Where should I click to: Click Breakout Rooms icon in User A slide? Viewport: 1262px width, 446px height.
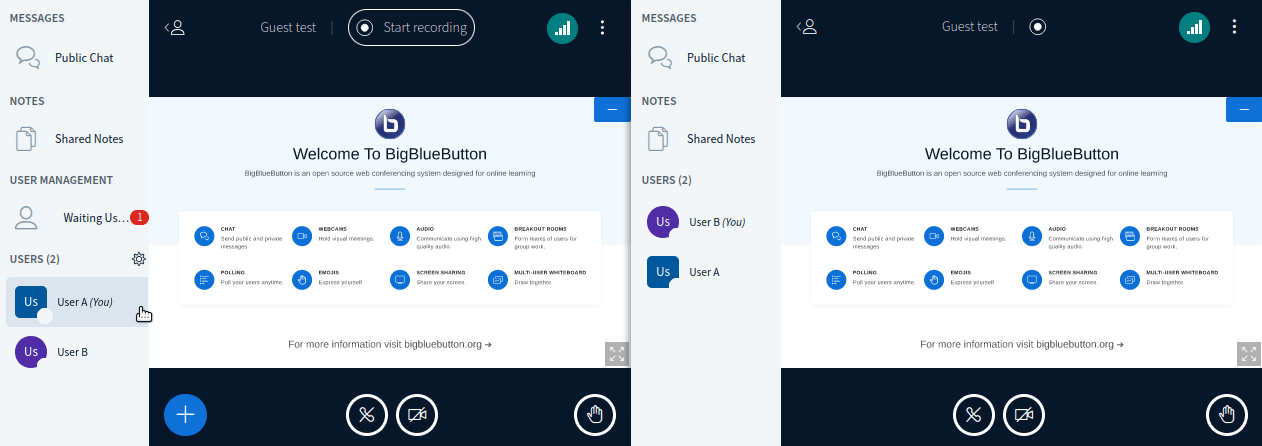[497, 236]
